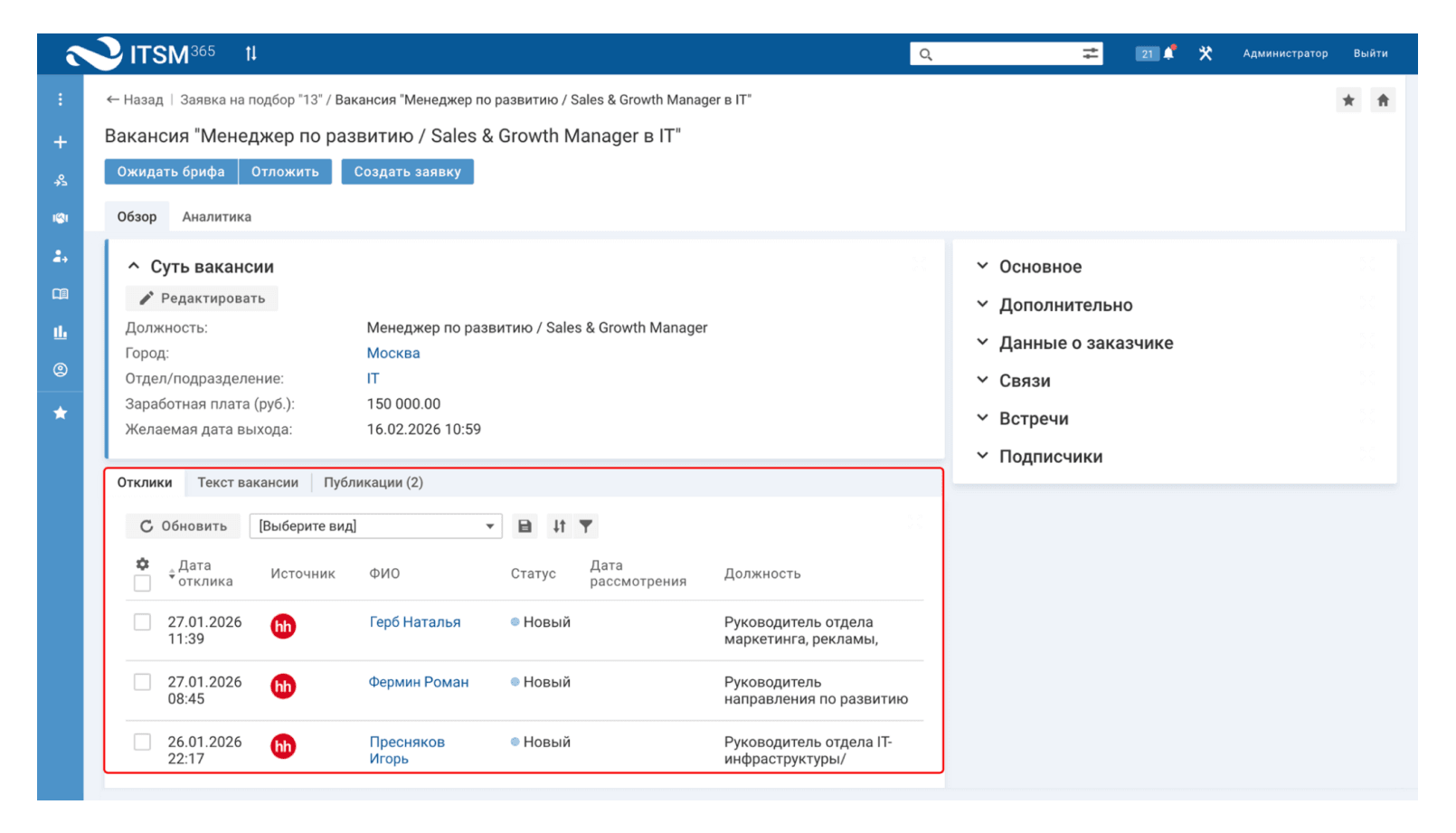Click the sort arrows icon beside filter
Viewport: 1456px width, 833px height.
point(560,526)
